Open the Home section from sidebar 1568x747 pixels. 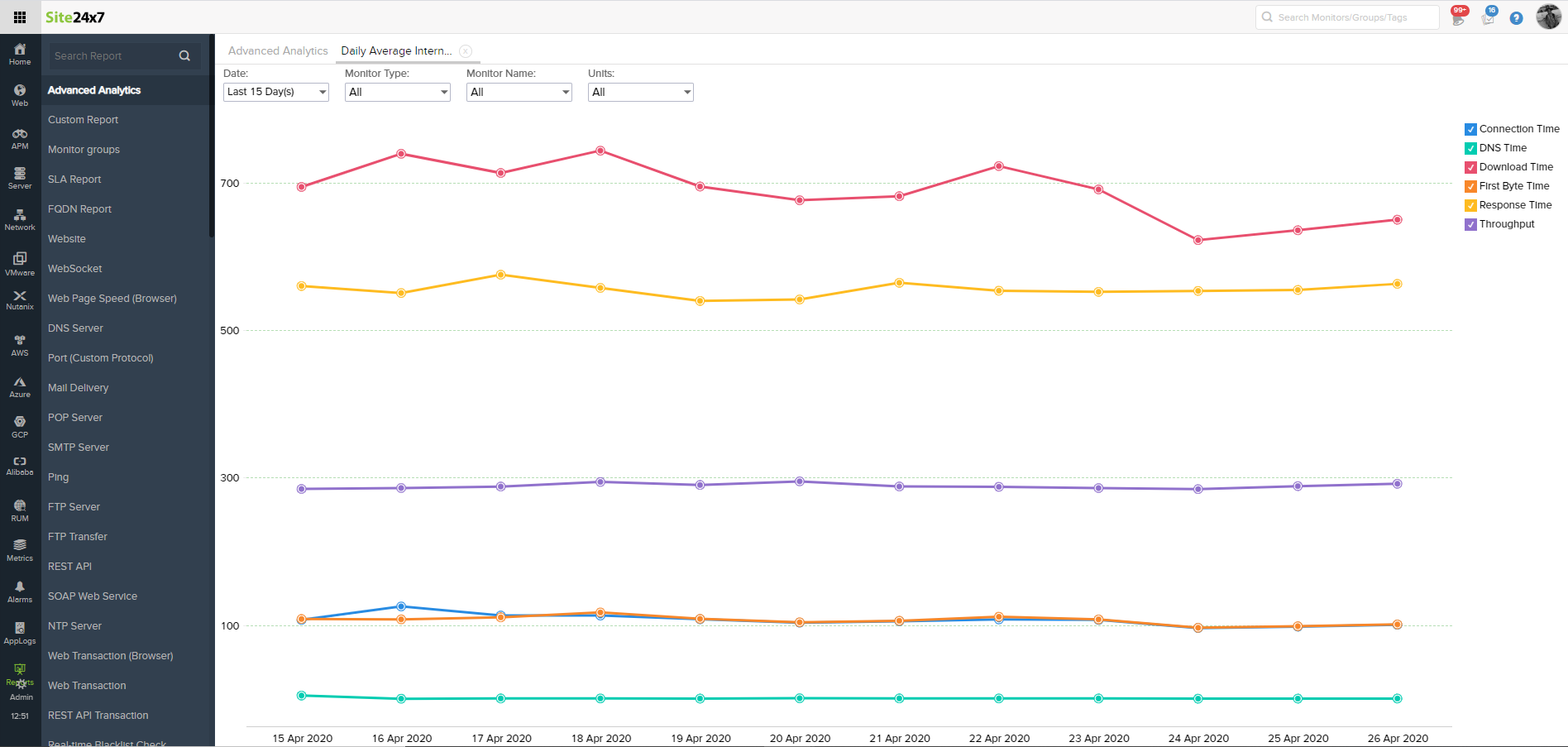coord(19,53)
